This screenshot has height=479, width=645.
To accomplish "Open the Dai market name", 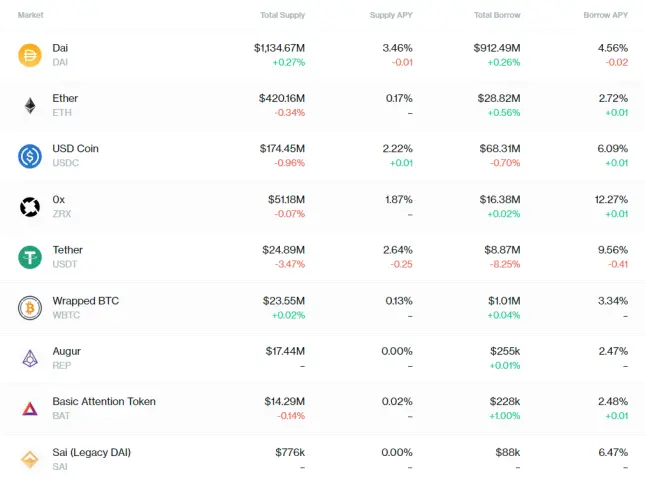I will coord(60,48).
